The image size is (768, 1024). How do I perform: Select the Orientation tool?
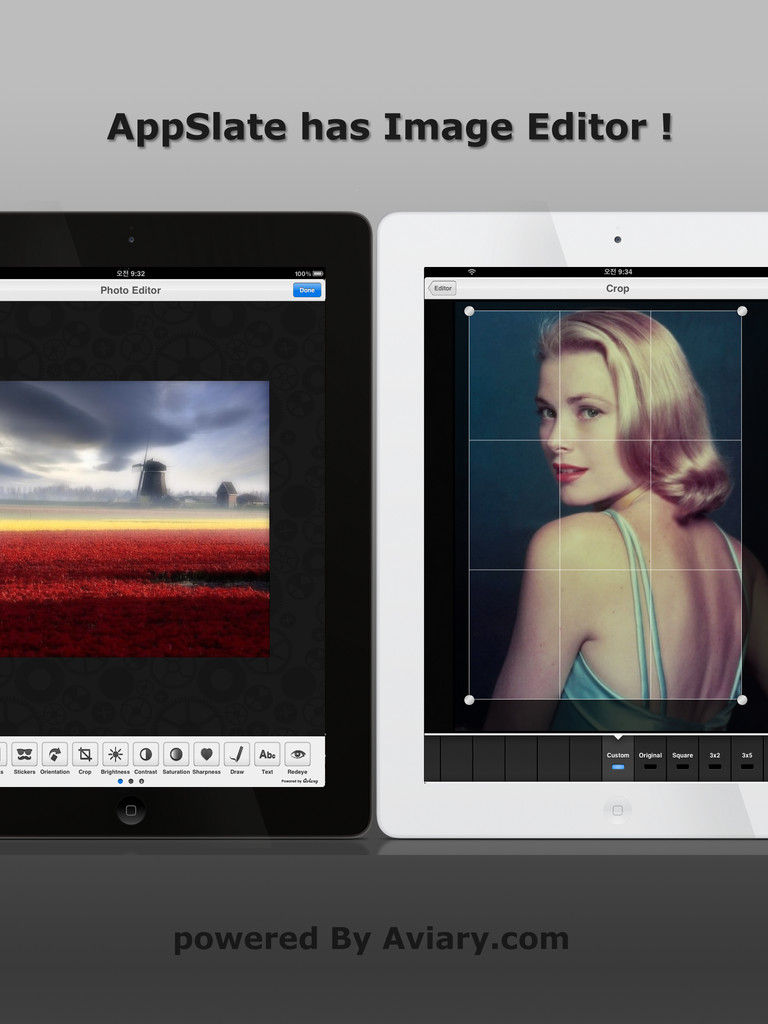pos(55,758)
